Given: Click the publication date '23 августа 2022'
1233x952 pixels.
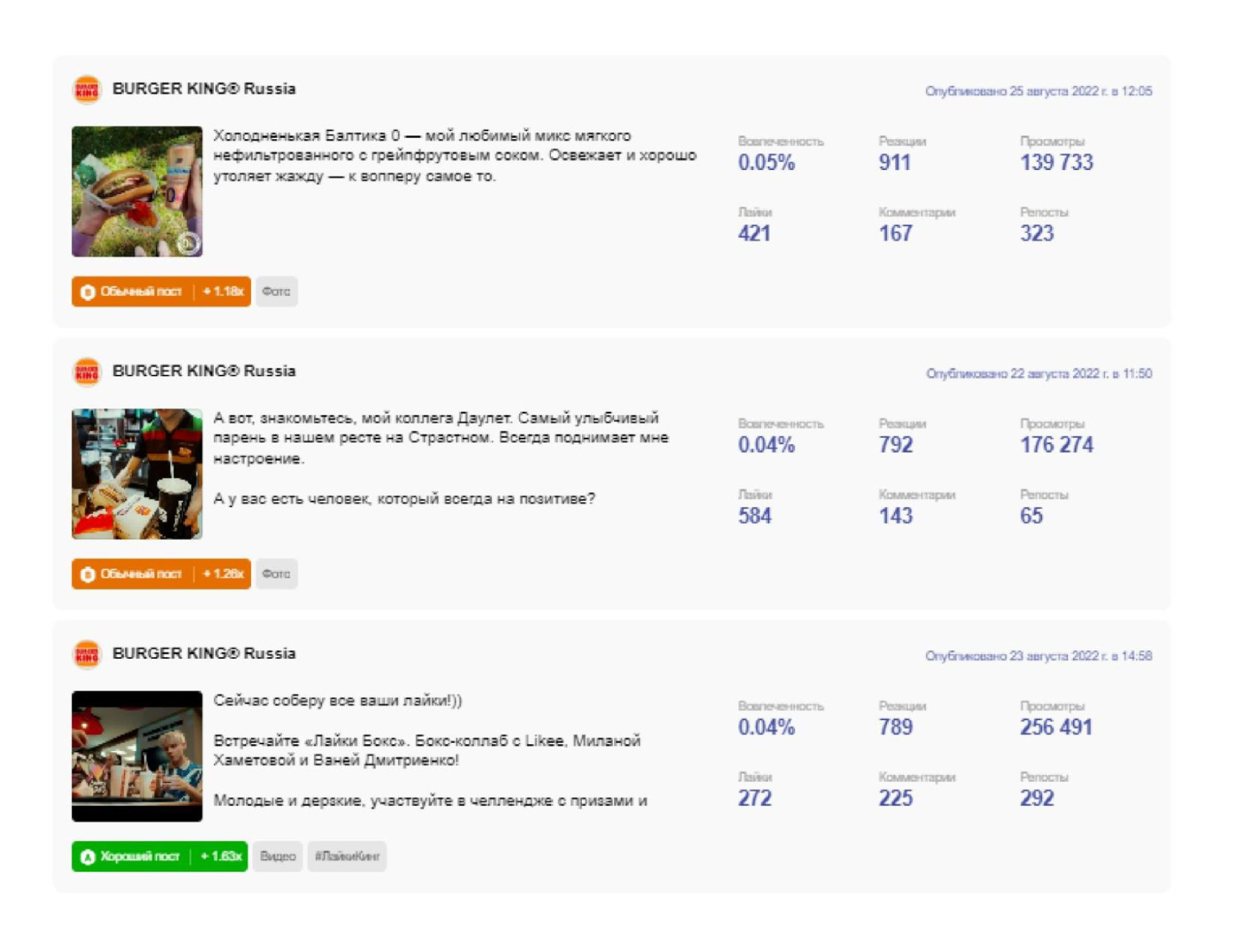Looking at the screenshot, I should 1038,656.
